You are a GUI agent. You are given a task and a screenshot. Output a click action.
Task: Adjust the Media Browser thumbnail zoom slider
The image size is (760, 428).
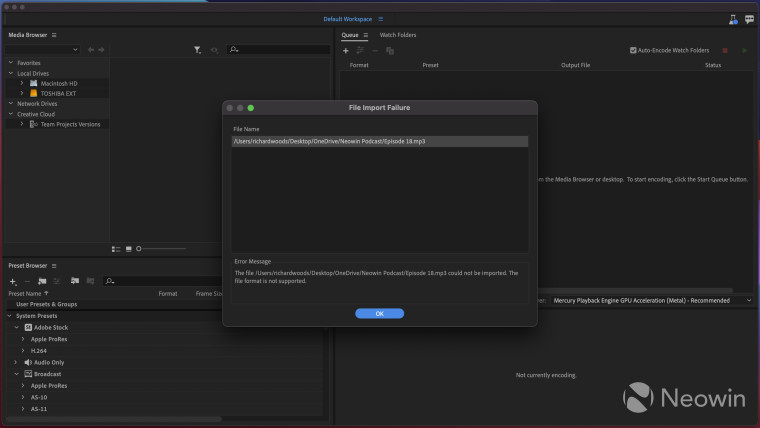tap(139, 249)
